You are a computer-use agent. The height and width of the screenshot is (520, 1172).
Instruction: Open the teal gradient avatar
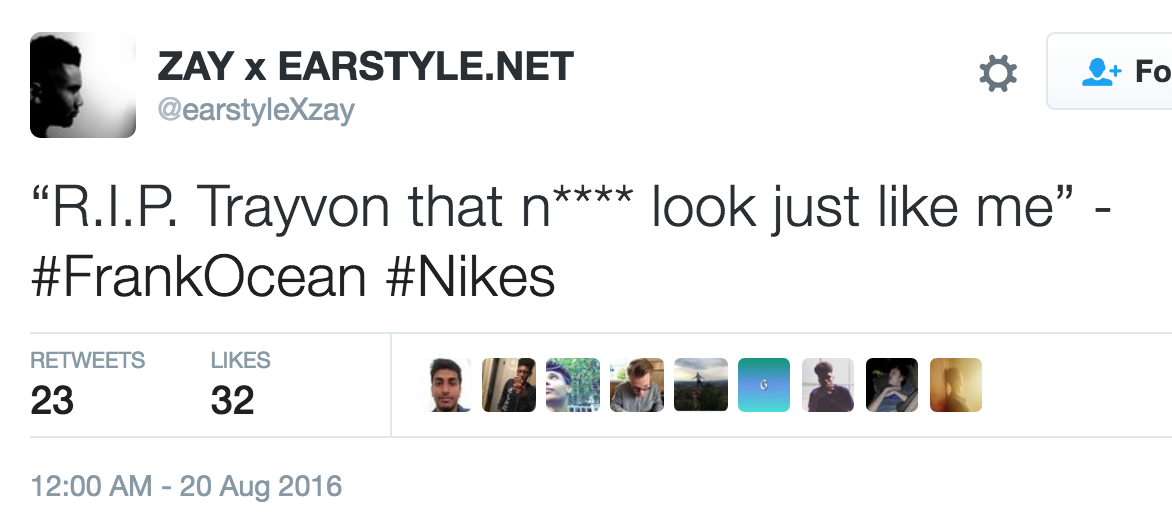(x=764, y=385)
